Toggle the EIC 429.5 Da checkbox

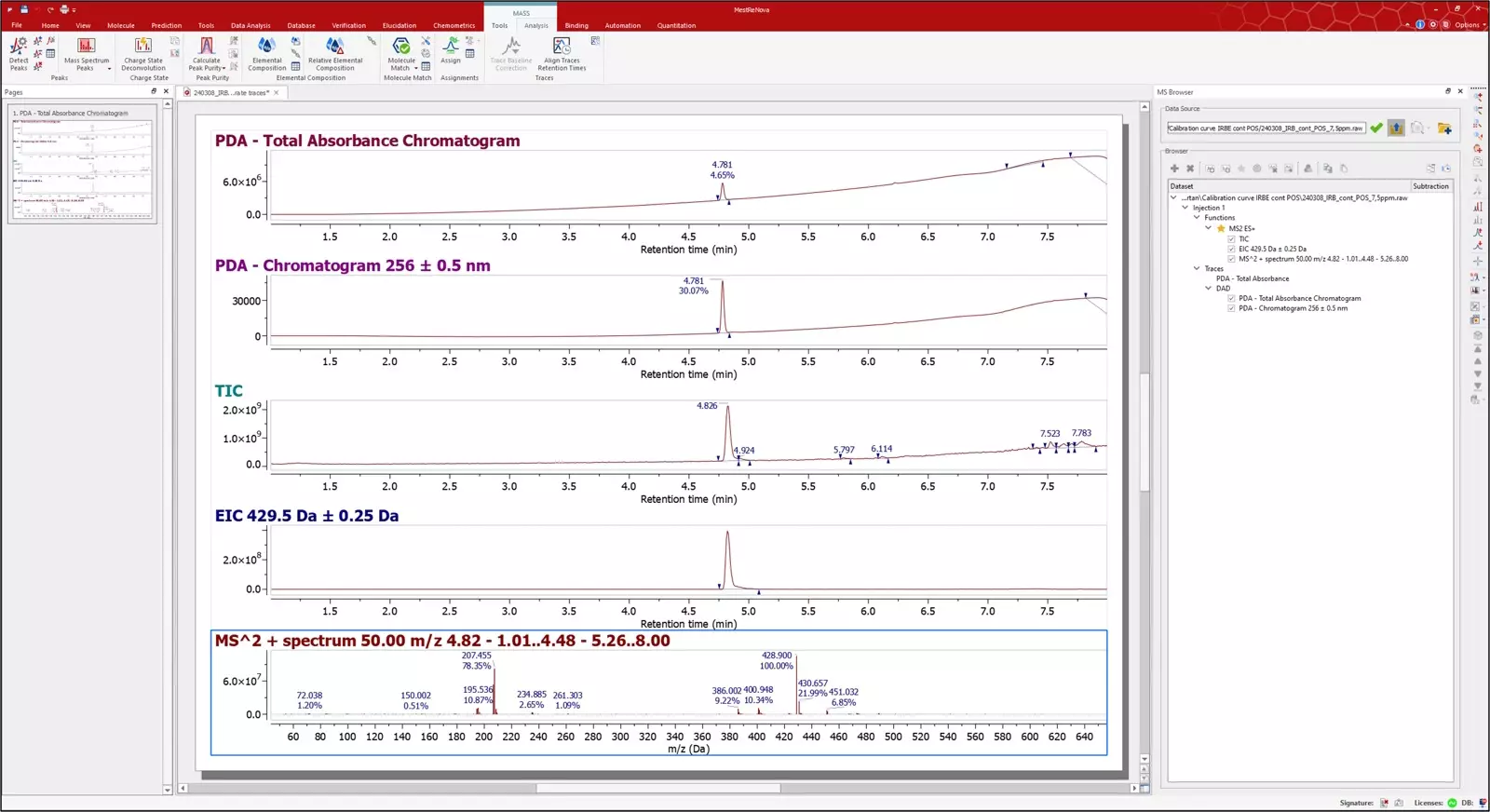click(1231, 250)
